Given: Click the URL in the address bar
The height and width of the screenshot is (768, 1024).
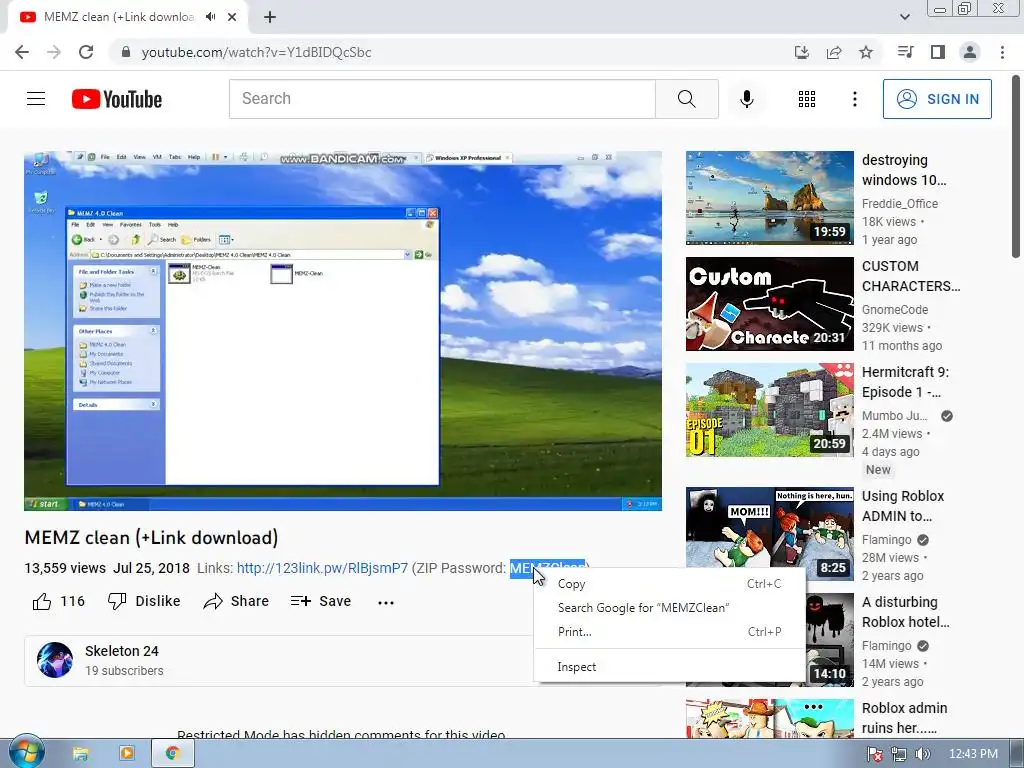Looking at the screenshot, I should click(x=256, y=52).
